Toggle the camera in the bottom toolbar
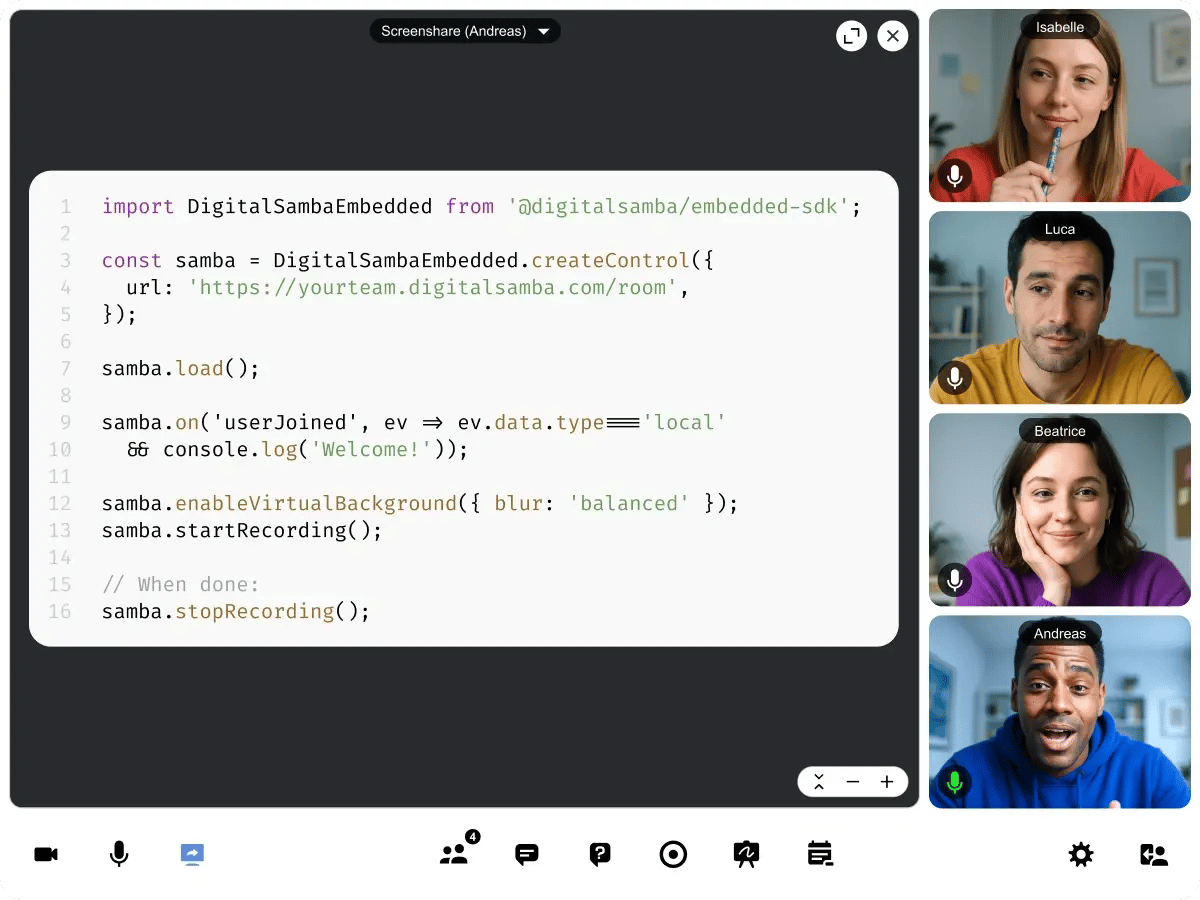Screen dimensions: 1200x900 click(46, 854)
